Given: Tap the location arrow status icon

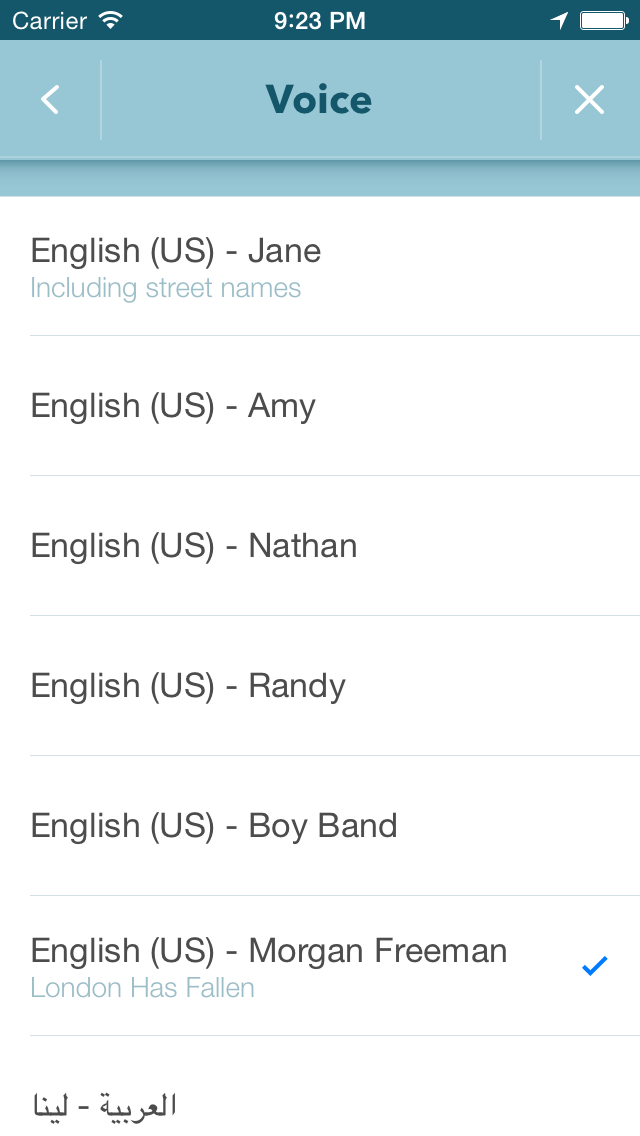Looking at the screenshot, I should coord(559,20).
